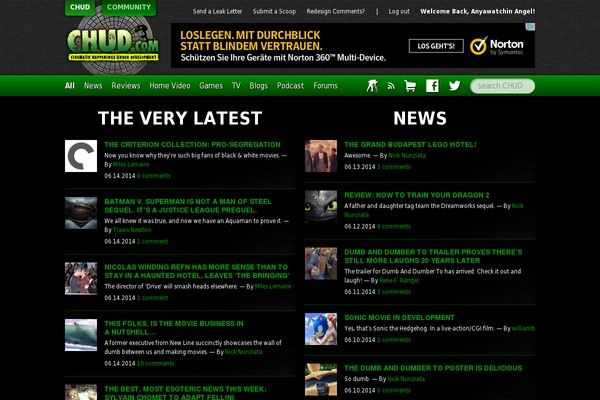
Task: Click Nick Nunziata on Lego Hotel article
Action: 407,155
